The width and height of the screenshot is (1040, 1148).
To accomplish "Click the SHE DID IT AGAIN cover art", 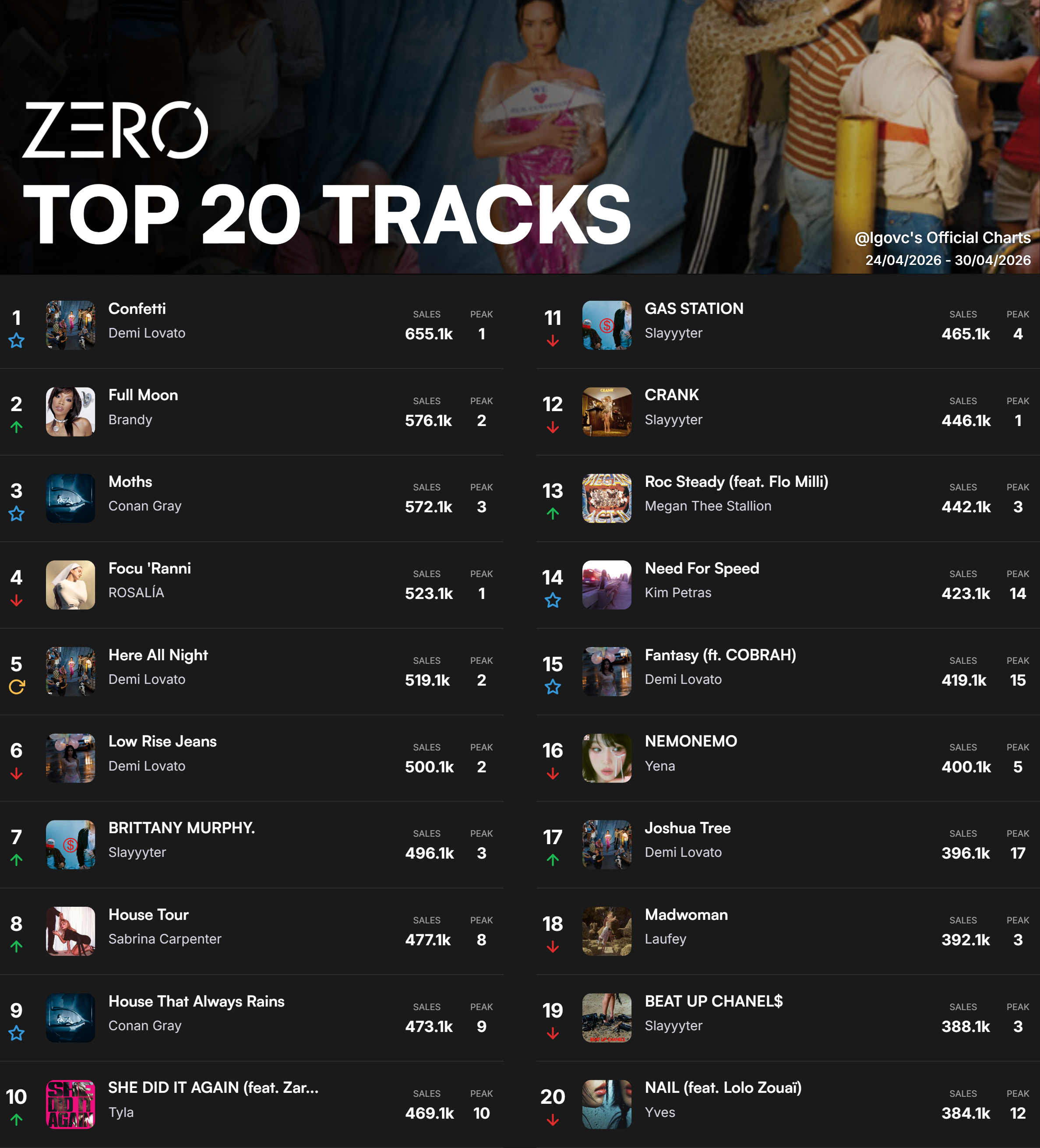I will (71, 1104).
